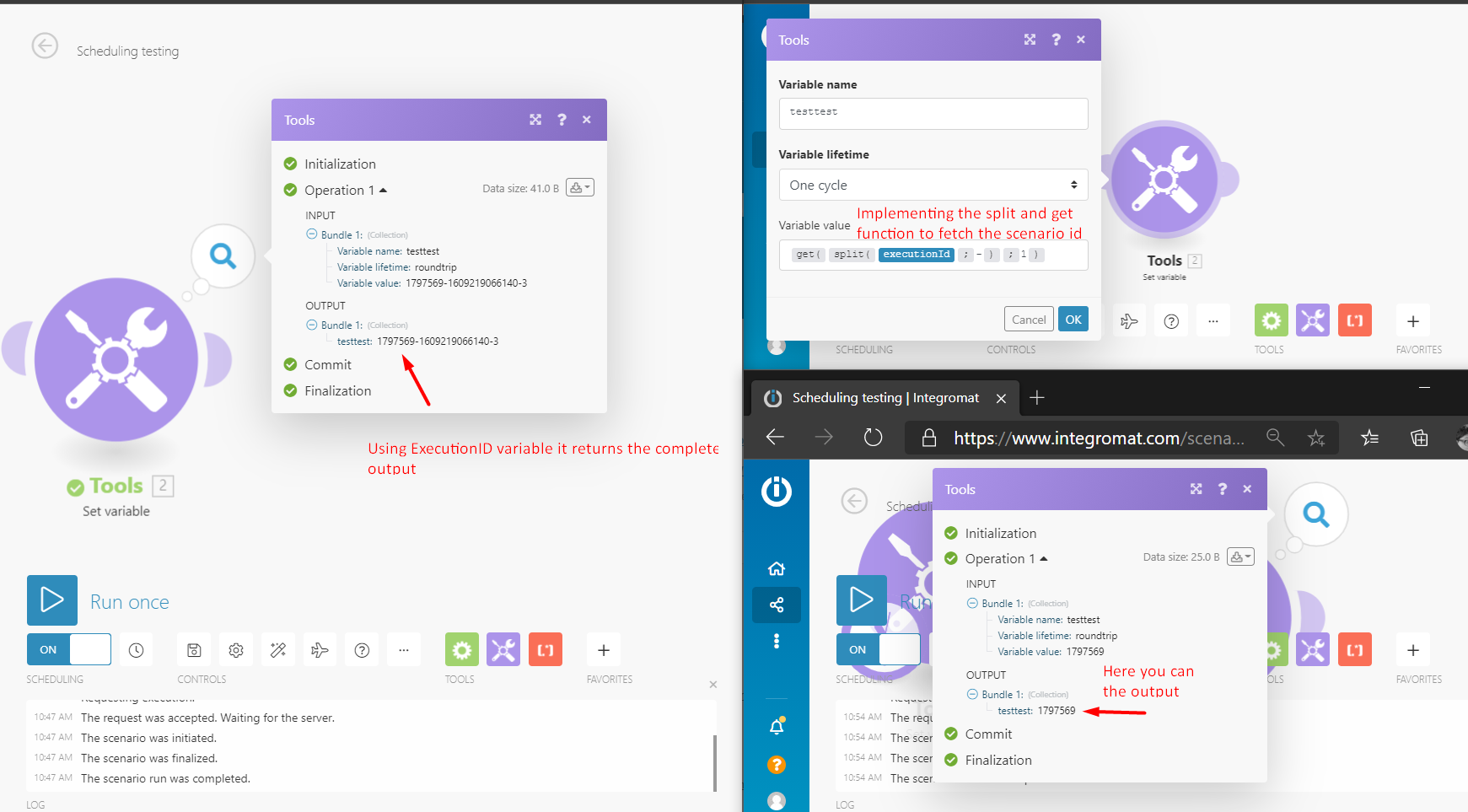Click the Variable value field with get split formula
1468x812 pixels.
933,255
